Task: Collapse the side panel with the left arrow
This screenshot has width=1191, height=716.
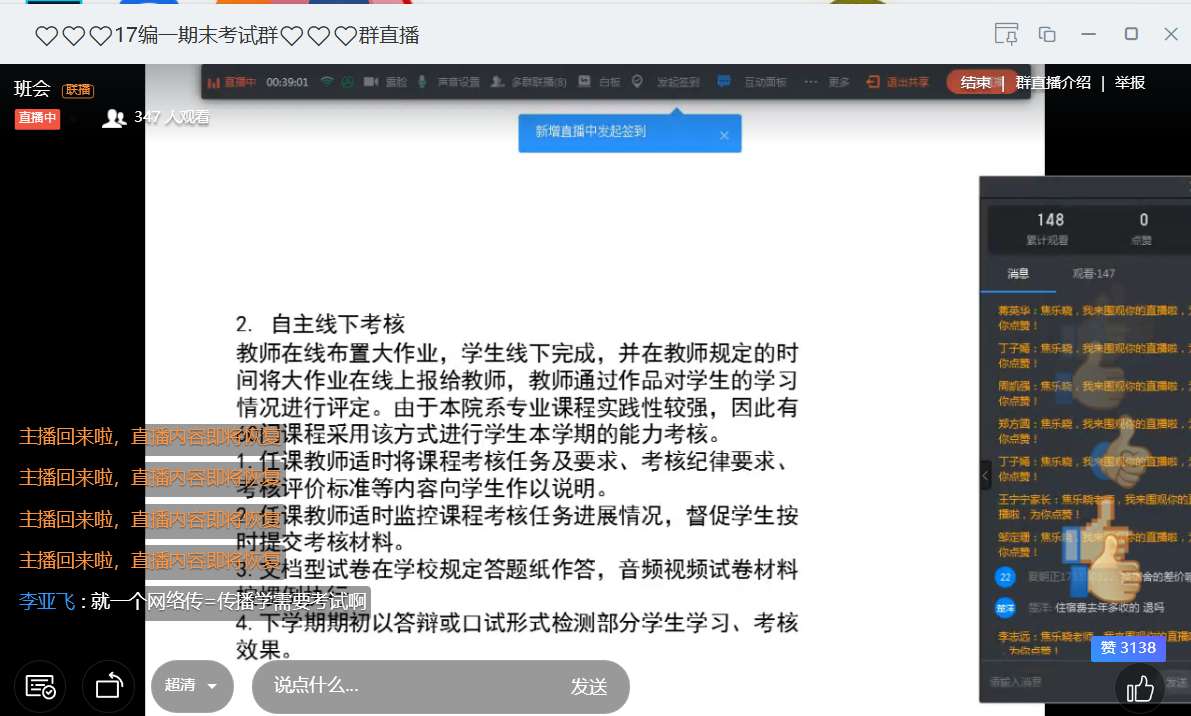Action: [985, 474]
